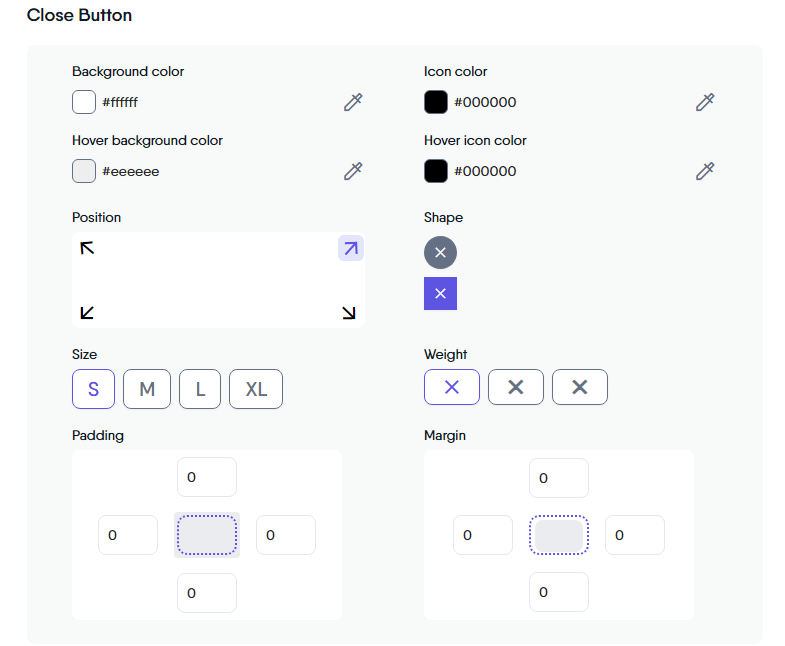Click eyedropper for Hover background color
785x646 pixels.
click(353, 171)
